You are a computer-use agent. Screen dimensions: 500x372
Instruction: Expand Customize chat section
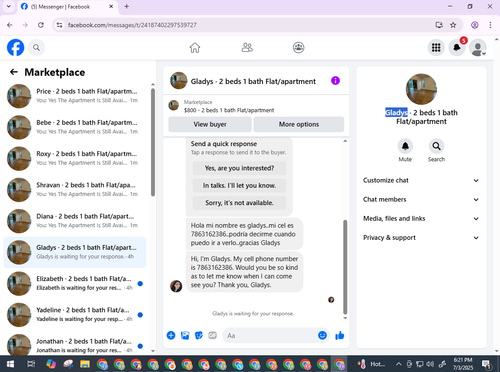click(x=421, y=180)
